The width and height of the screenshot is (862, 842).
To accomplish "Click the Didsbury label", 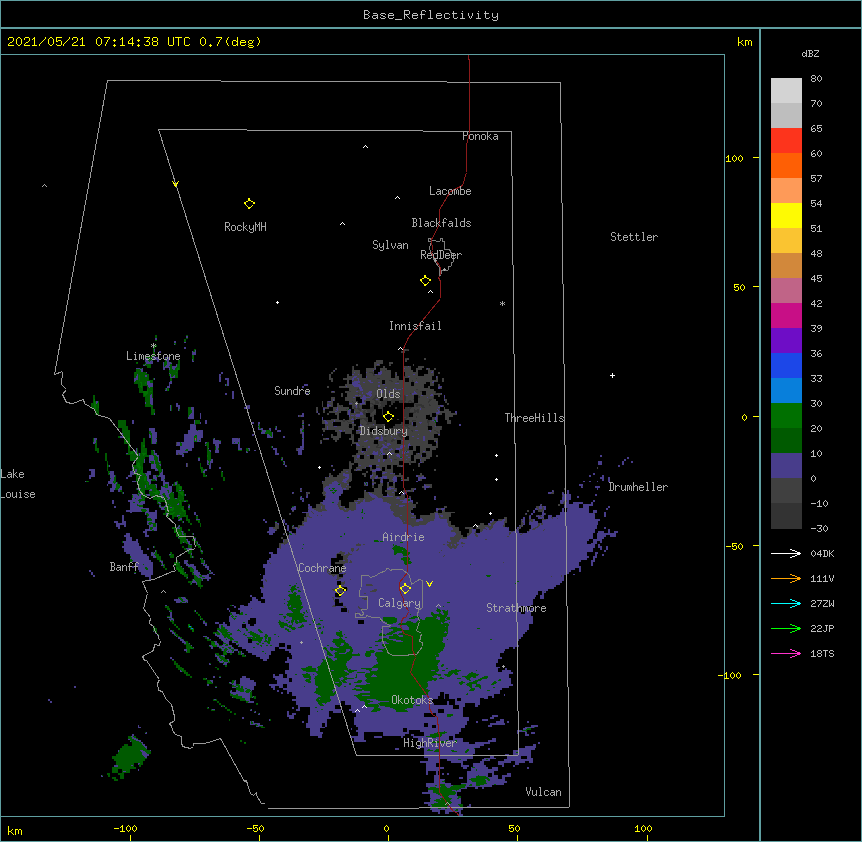I will (x=384, y=431).
